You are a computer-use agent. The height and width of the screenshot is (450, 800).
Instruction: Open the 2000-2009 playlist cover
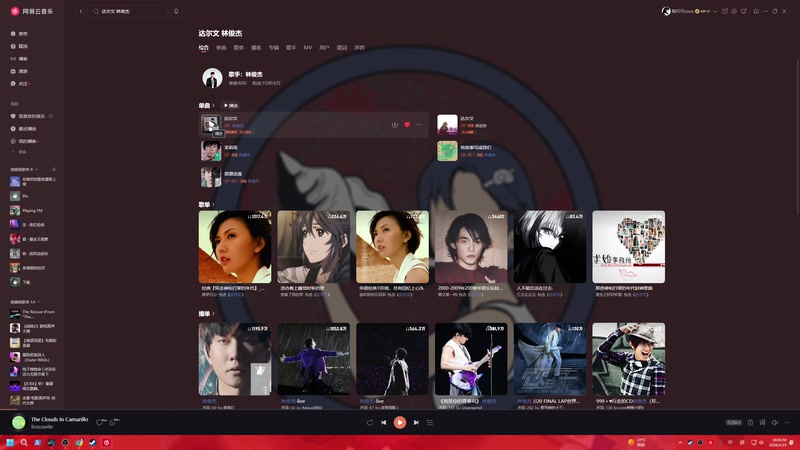coord(471,247)
